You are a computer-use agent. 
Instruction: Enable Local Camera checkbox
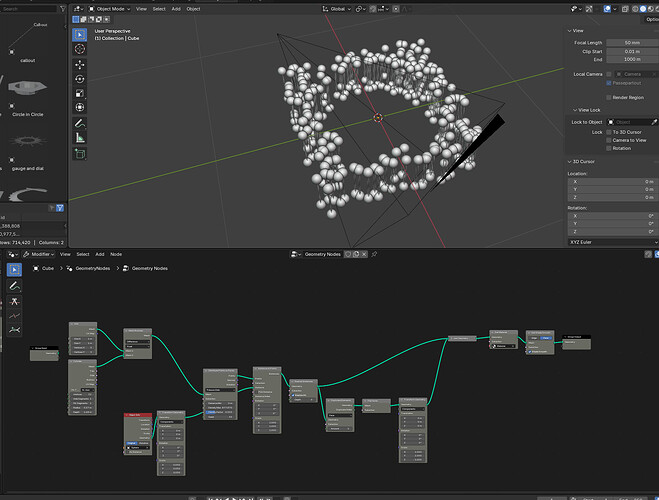point(609,74)
